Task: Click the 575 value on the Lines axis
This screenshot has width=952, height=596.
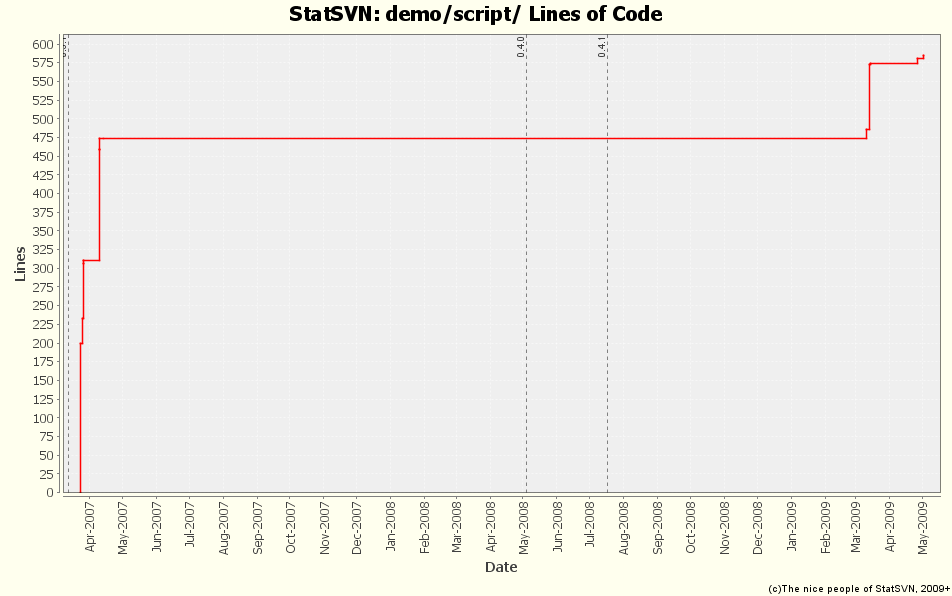Action: coord(43,63)
